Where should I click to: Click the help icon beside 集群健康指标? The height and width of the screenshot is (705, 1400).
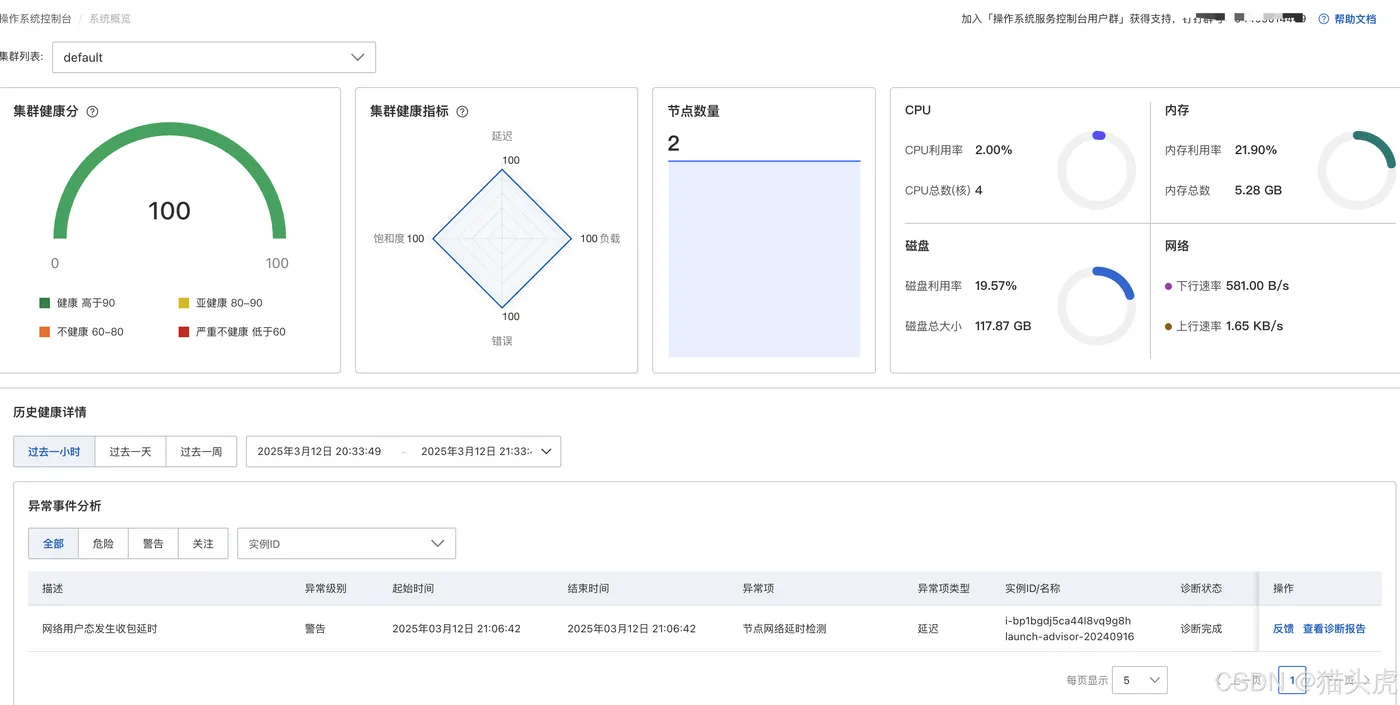click(462, 112)
